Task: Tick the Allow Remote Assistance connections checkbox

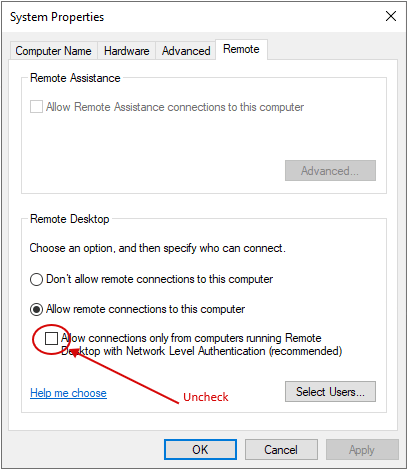Action: (x=36, y=107)
